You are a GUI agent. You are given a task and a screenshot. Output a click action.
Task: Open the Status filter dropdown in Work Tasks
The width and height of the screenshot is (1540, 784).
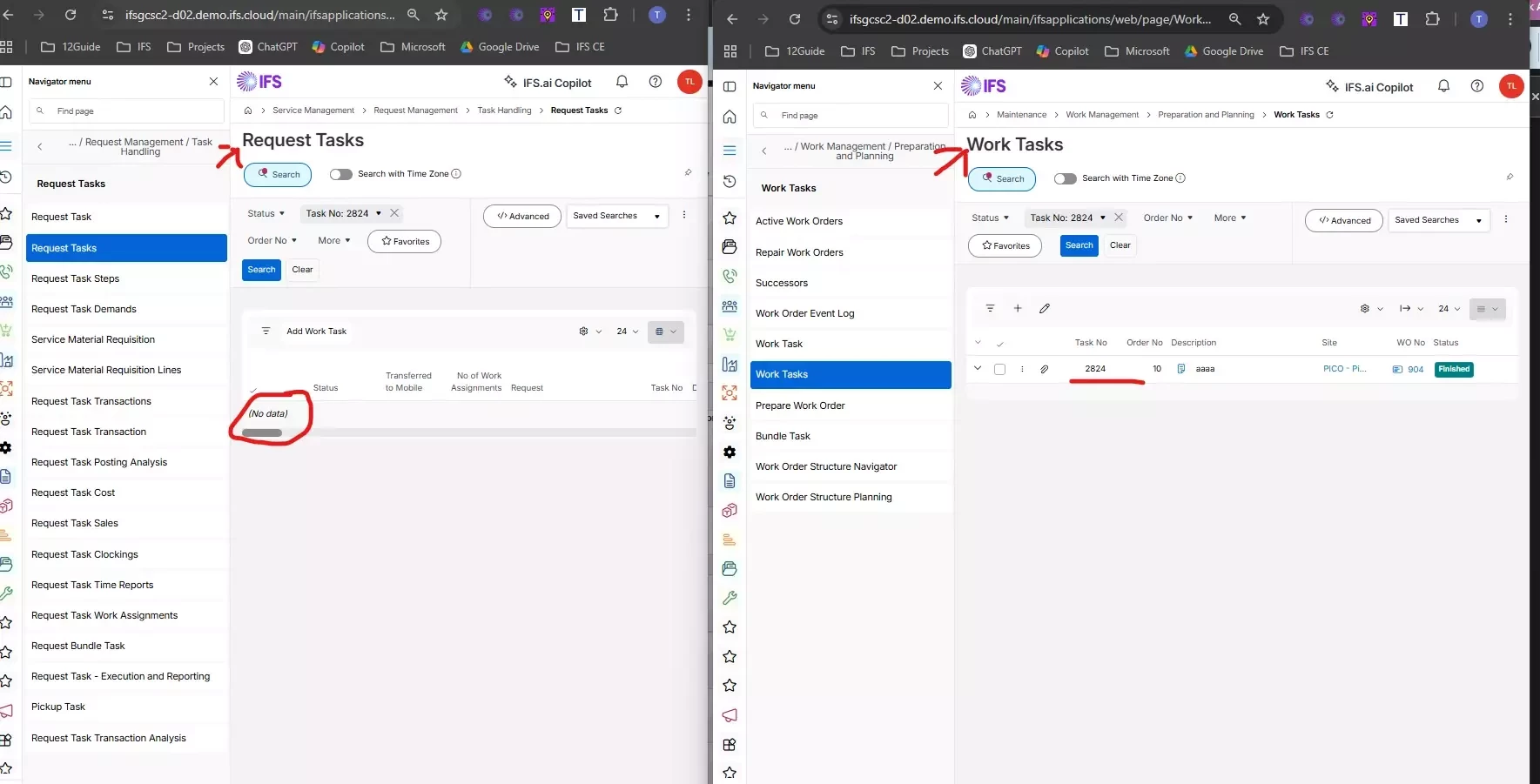(x=990, y=218)
